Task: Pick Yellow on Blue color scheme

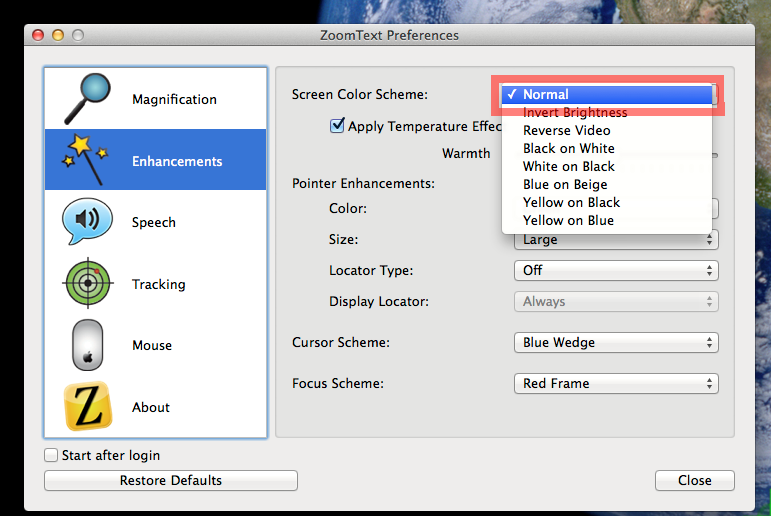Action: tap(568, 220)
